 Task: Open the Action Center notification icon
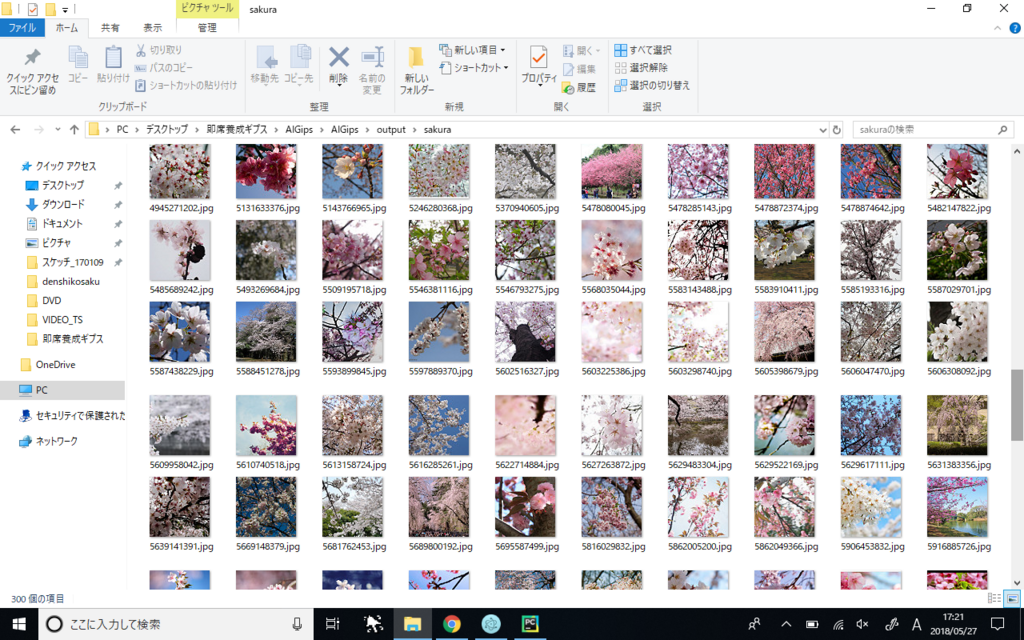pyautogui.click(x=997, y=624)
